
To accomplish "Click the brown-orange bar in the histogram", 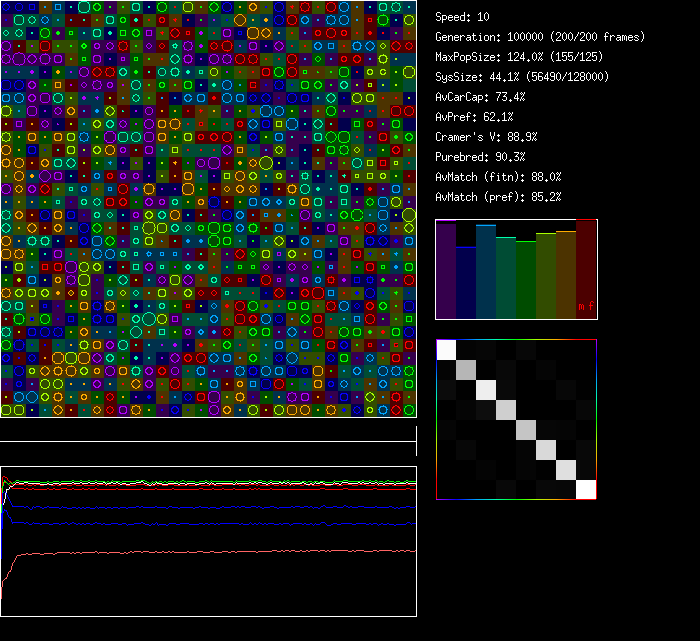I will tap(566, 275).
